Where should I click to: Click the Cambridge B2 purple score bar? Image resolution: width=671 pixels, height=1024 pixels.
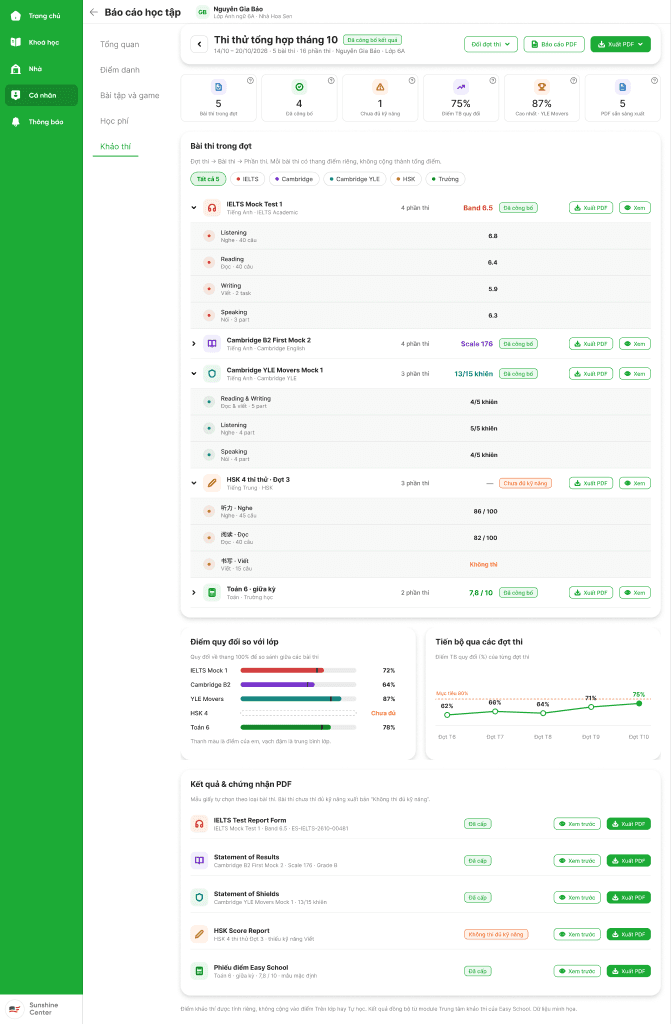[x=278, y=684]
